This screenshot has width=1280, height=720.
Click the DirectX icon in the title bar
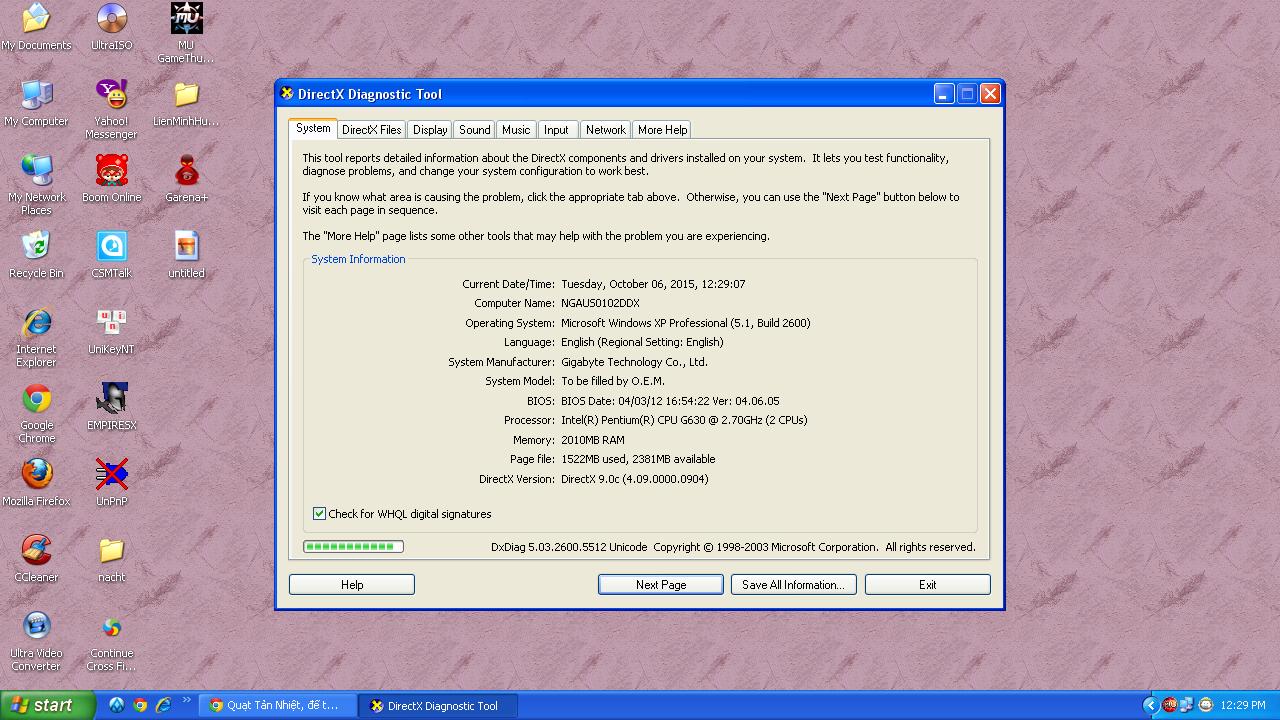[287, 93]
